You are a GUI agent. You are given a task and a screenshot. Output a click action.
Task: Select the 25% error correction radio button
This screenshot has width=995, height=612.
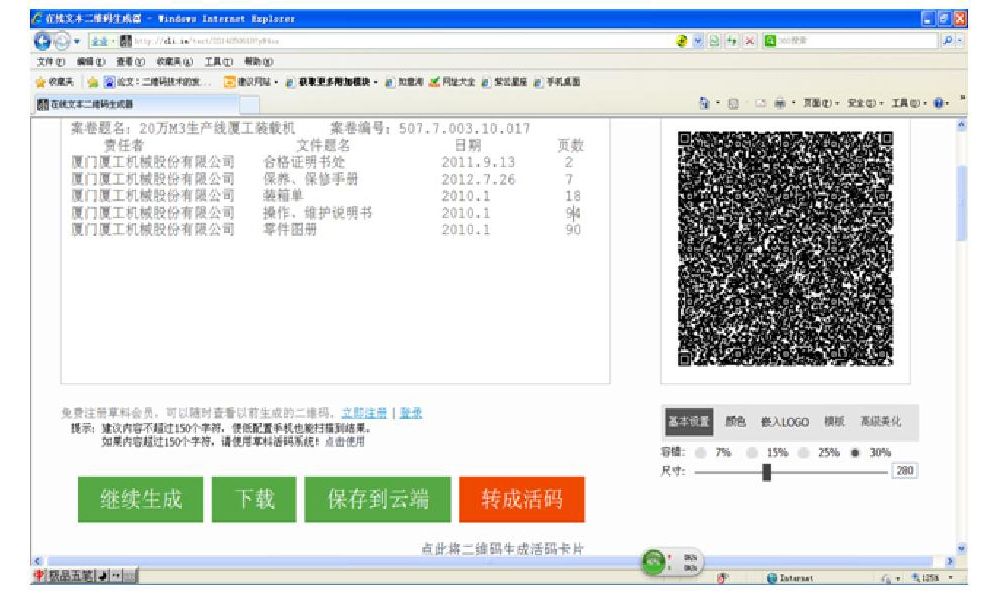pyautogui.click(x=804, y=453)
